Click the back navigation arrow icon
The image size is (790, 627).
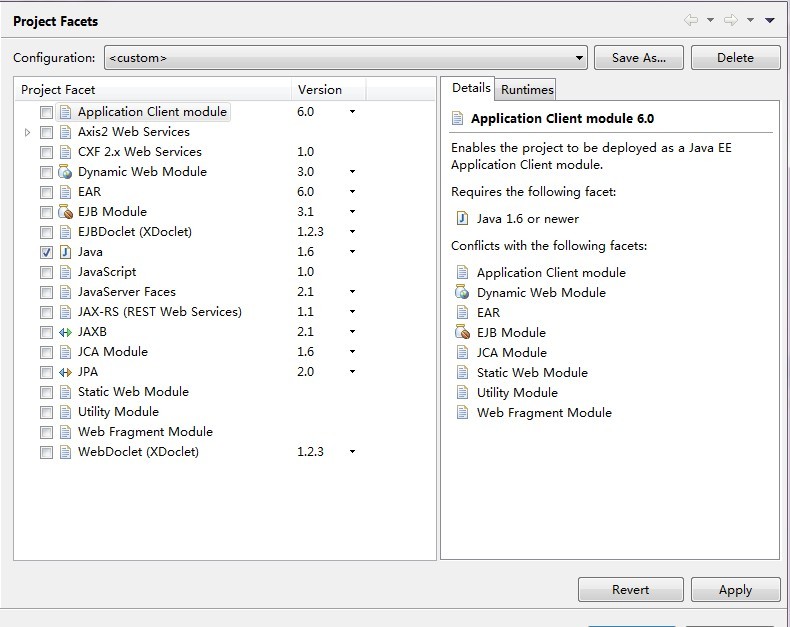click(691, 20)
